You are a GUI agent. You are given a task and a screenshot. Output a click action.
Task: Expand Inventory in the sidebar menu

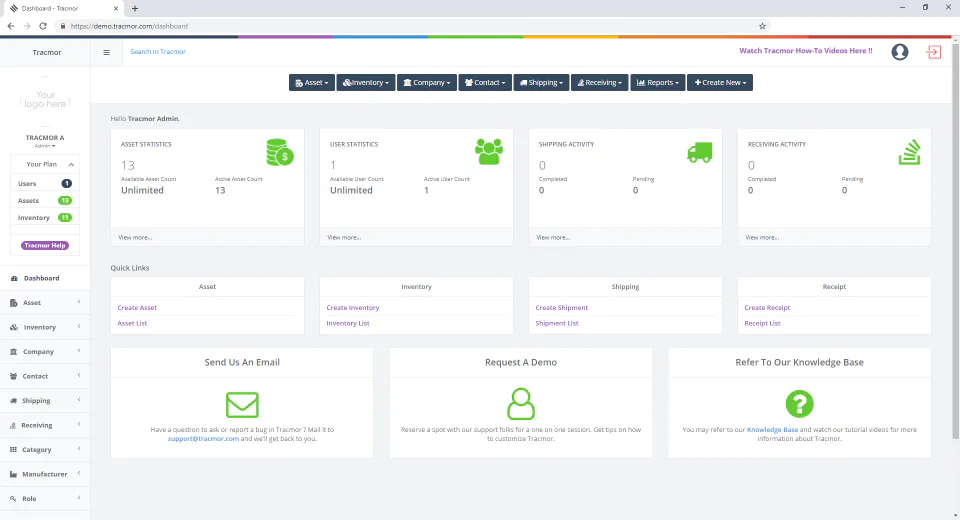[45, 327]
